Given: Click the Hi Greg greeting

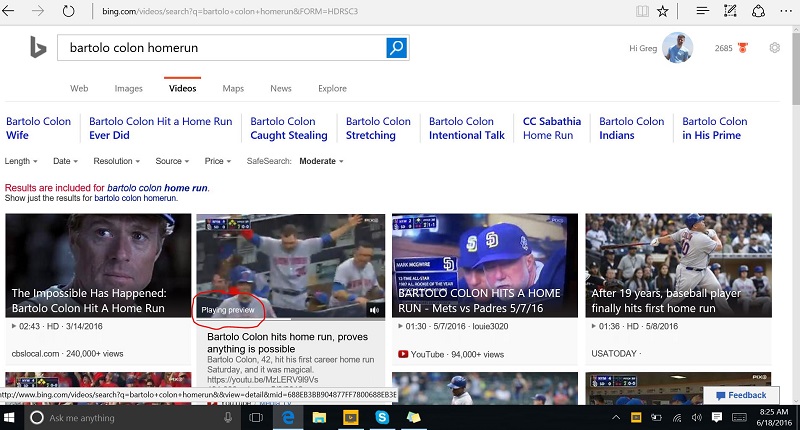Looking at the screenshot, I should [x=643, y=48].
